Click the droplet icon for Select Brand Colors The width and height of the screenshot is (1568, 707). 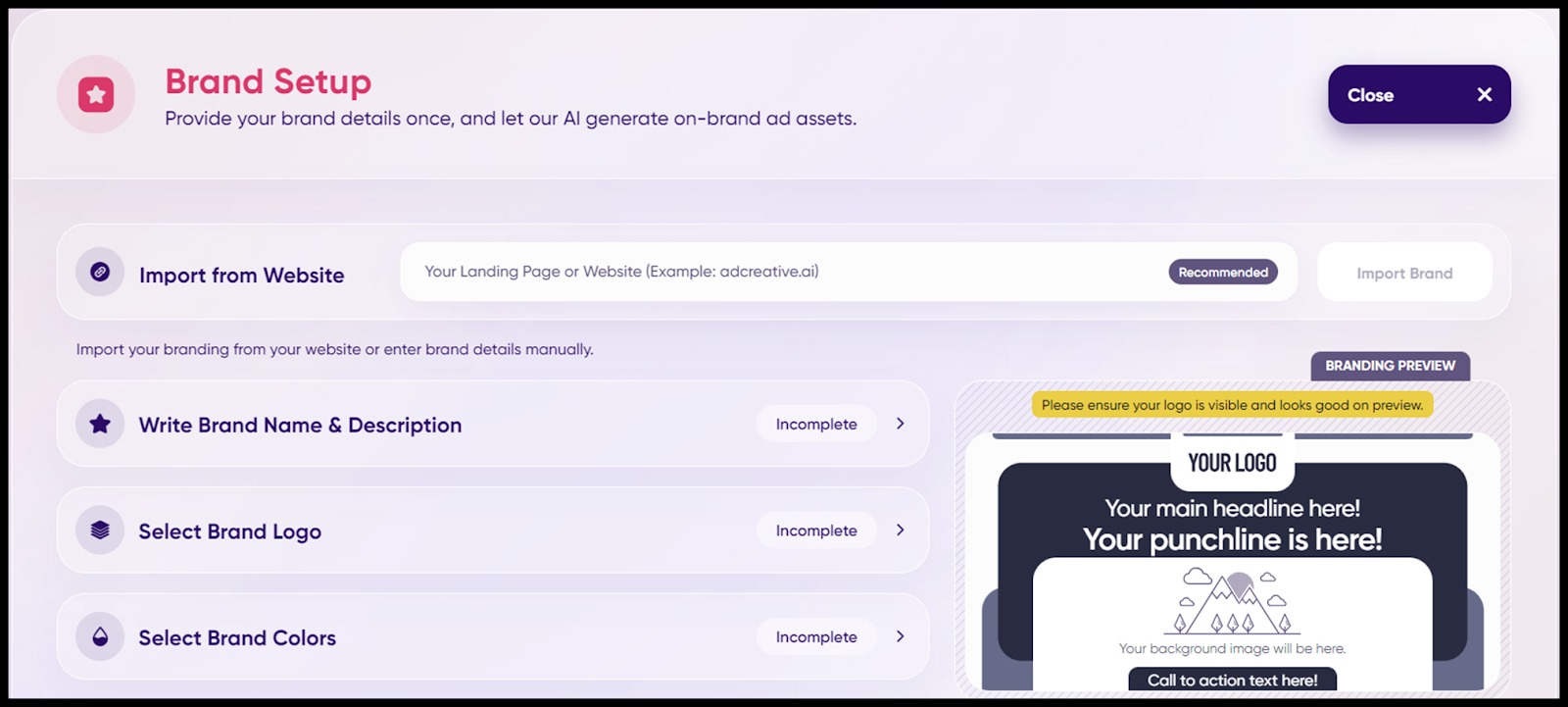pyautogui.click(x=100, y=637)
